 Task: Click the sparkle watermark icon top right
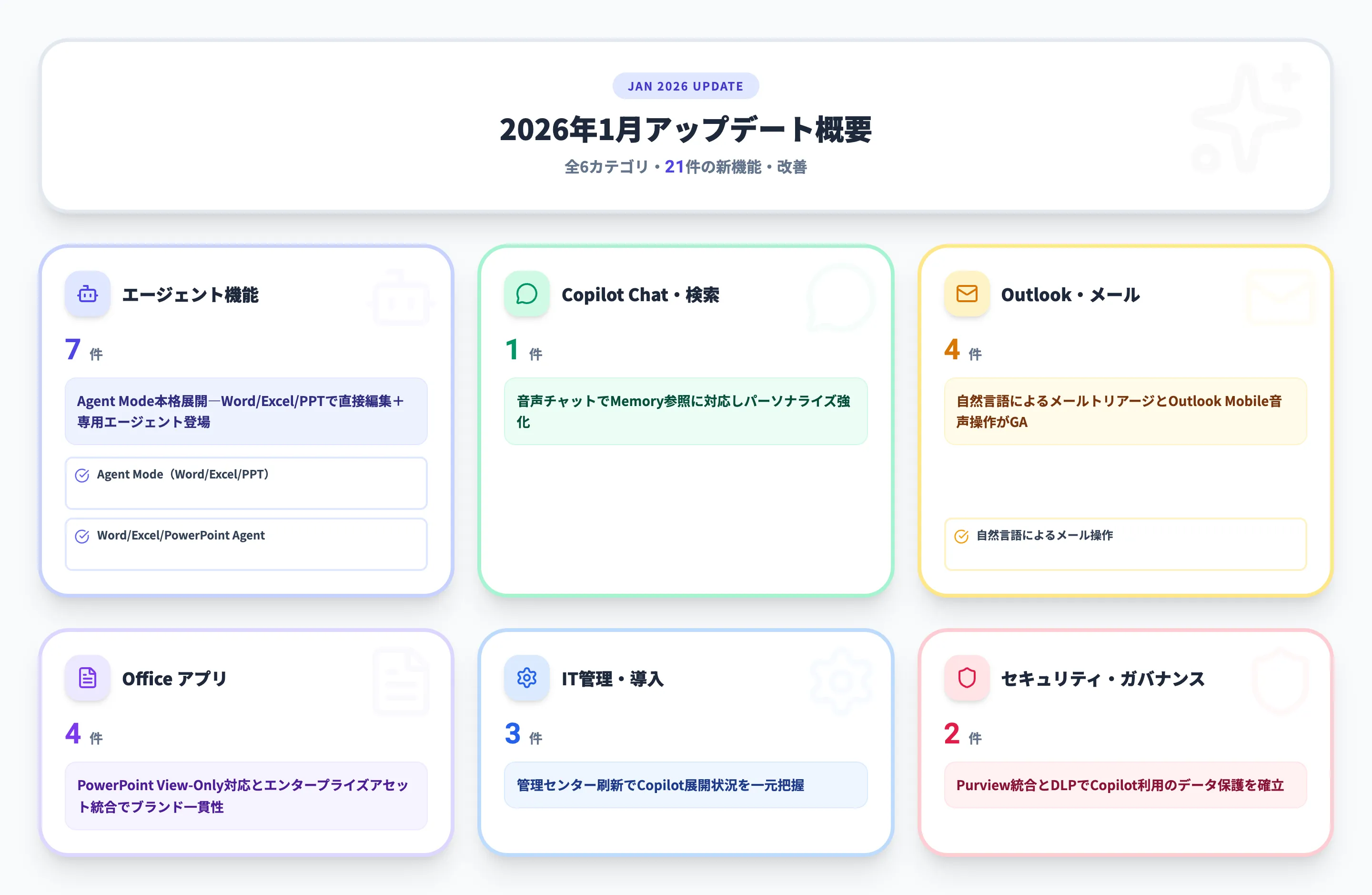click(x=1245, y=115)
